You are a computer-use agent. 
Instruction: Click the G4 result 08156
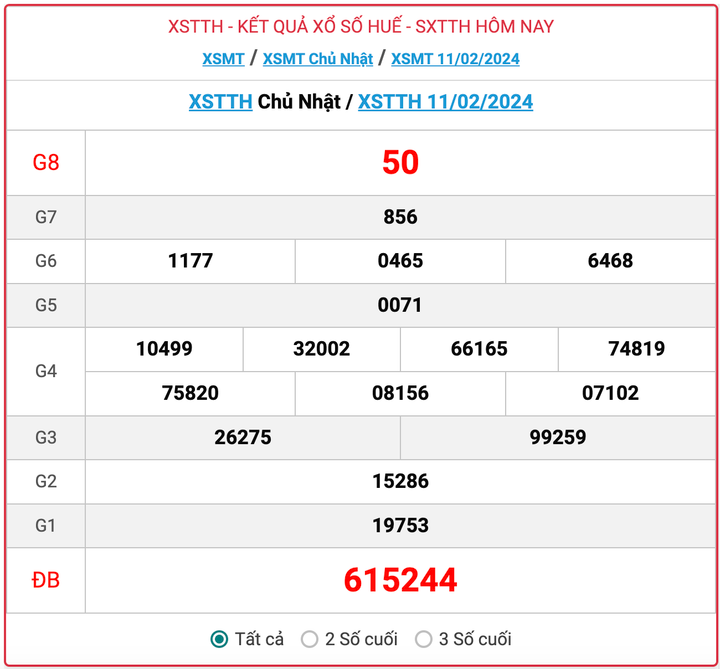pyautogui.click(x=400, y=393)
